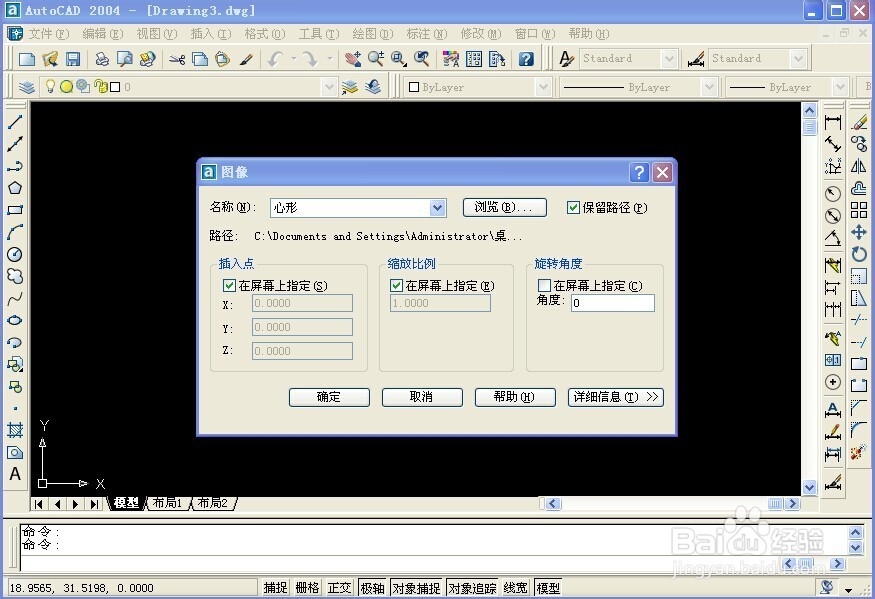The image size is (875, 599).
Task: Click the Print icon on the toolbar
Action: (100, 57)
